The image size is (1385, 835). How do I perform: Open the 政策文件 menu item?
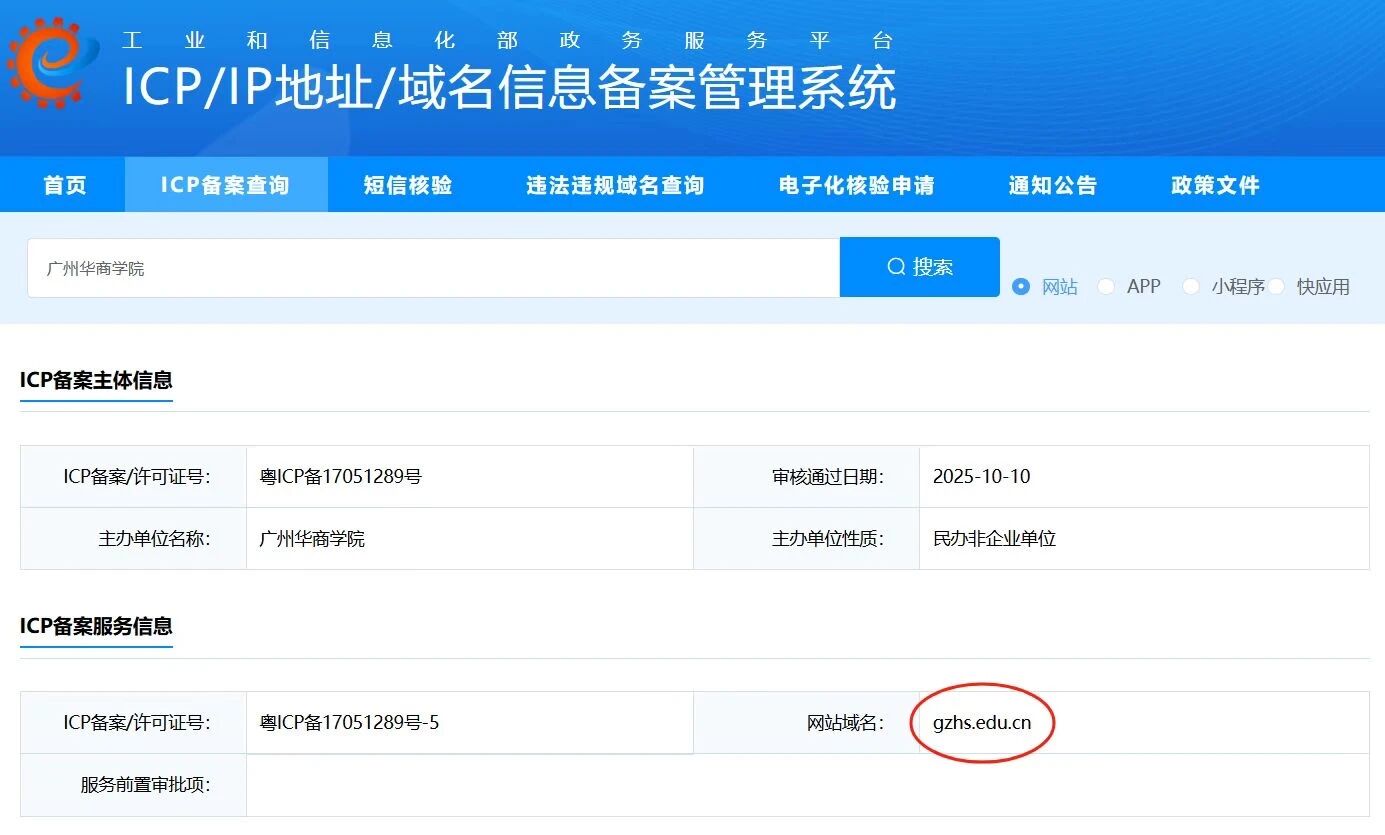[x=1213, y=184]
